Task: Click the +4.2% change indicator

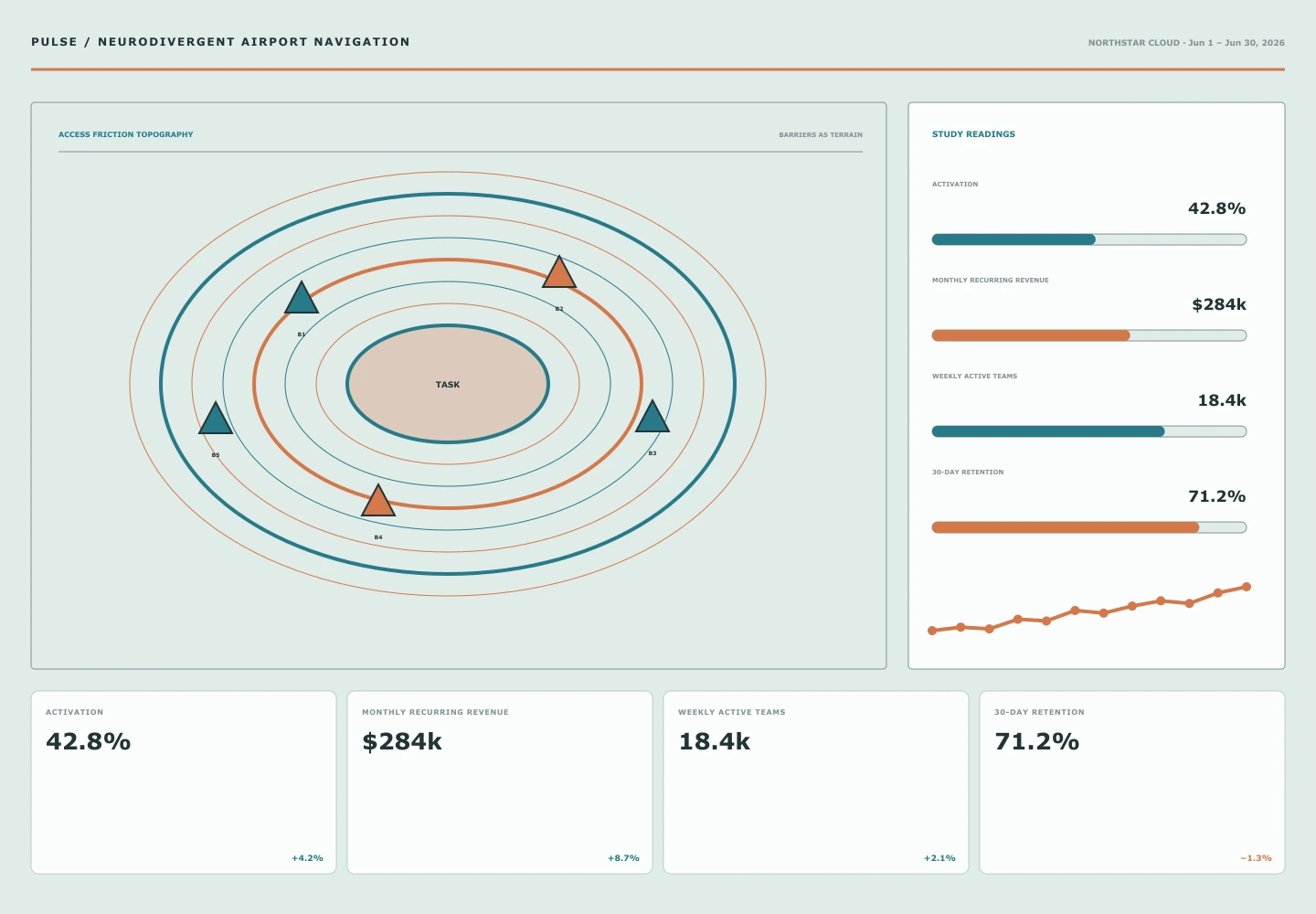Action: coord(307,858)
